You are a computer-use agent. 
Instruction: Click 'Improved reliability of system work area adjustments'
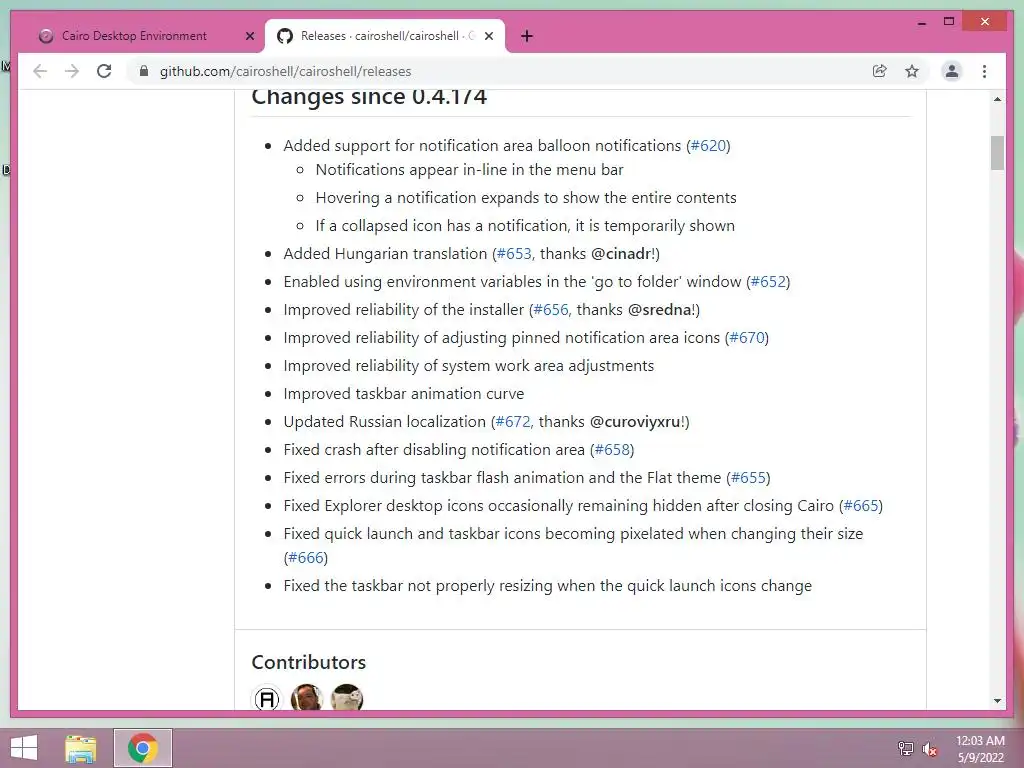[468, 366]
